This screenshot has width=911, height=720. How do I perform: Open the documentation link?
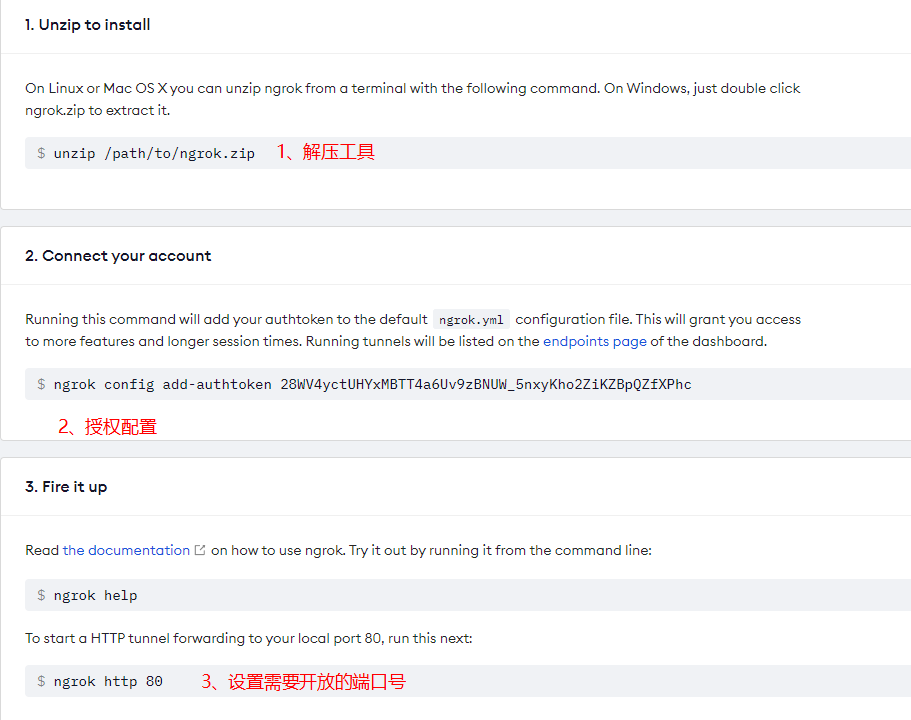click(x=126, y=550)
